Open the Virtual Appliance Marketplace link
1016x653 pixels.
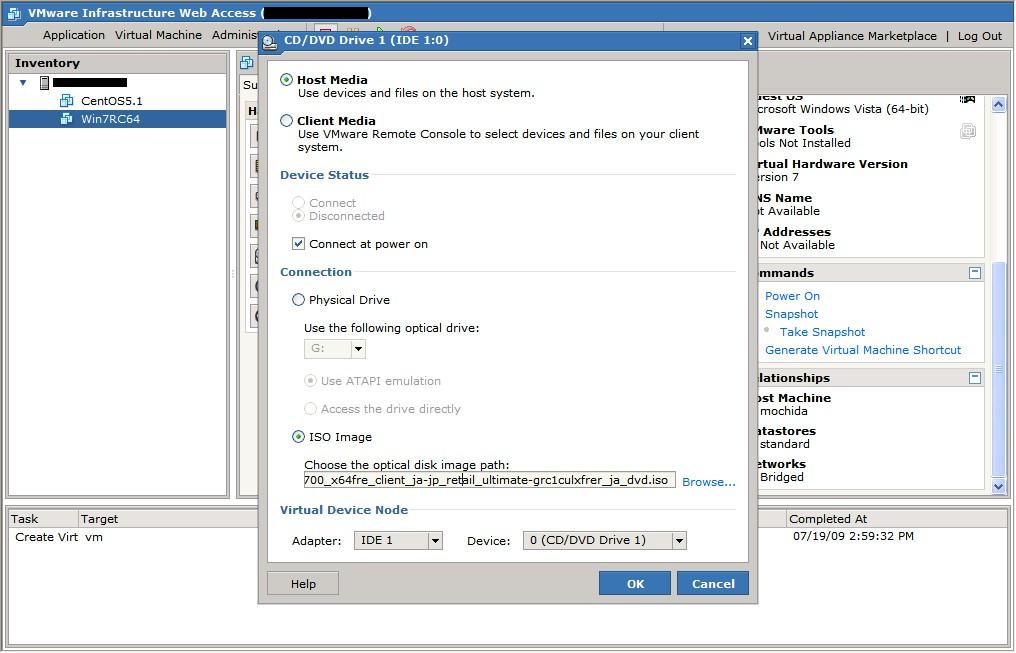click(852, 36)
